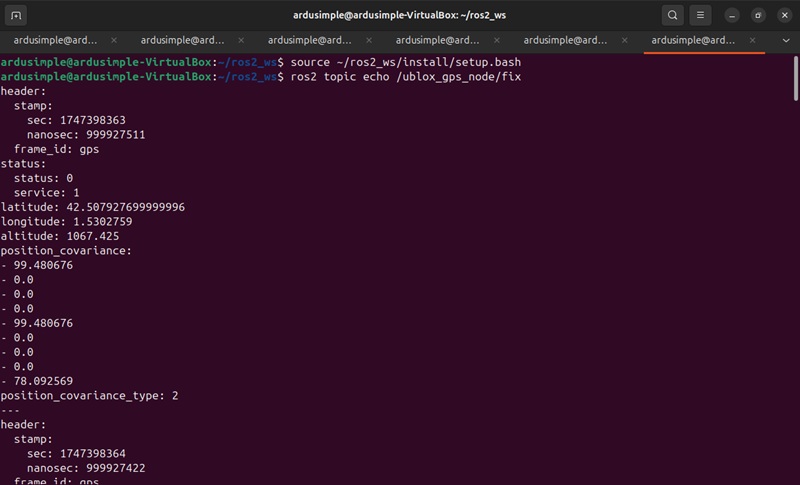This screenshot has width=800, height=485.
Task: Open a new terminal tab
Action: click(18, 15)
